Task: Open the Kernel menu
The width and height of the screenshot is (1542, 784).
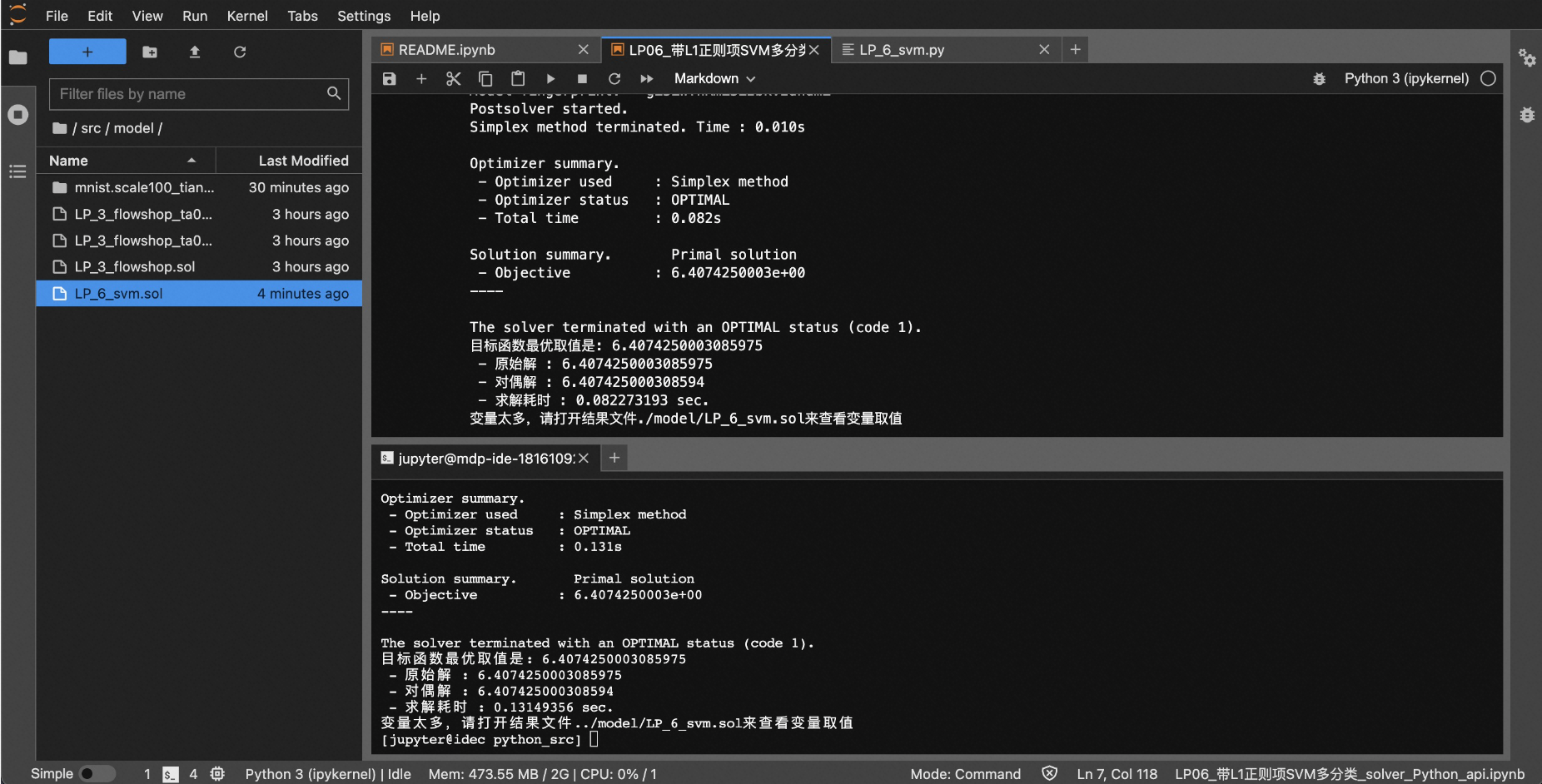Action: [x=247, y=16]
